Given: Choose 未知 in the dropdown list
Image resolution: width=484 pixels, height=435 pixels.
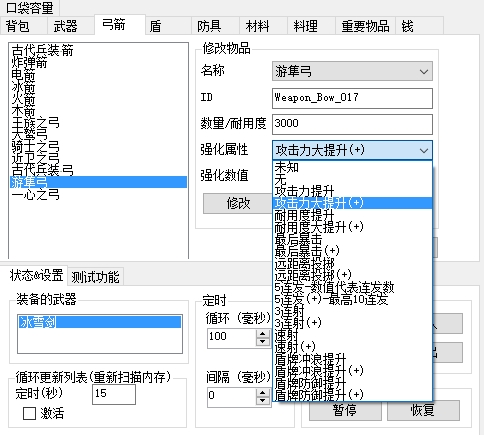Looking at the screenshot, I should (352, 167).
